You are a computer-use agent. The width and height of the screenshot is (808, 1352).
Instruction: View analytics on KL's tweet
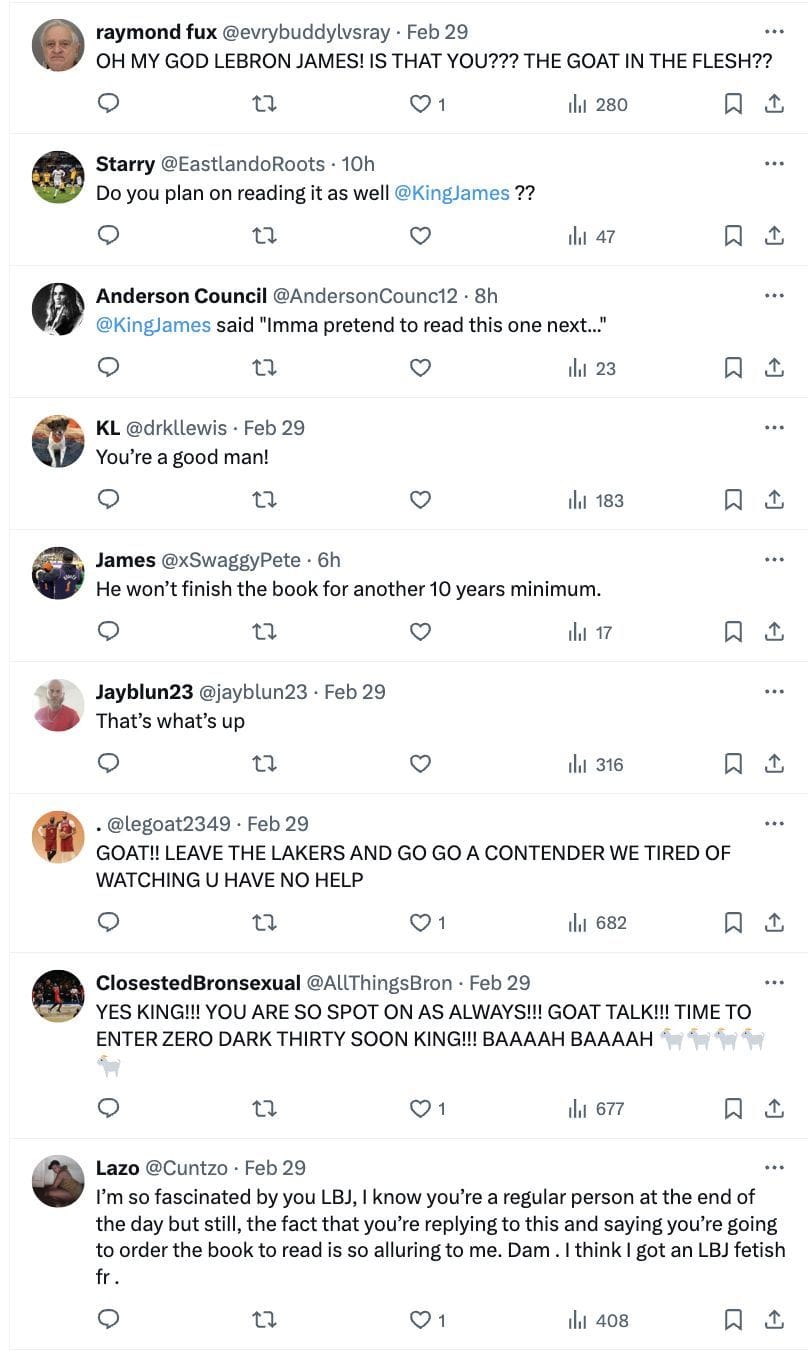[x=596, y=500]
